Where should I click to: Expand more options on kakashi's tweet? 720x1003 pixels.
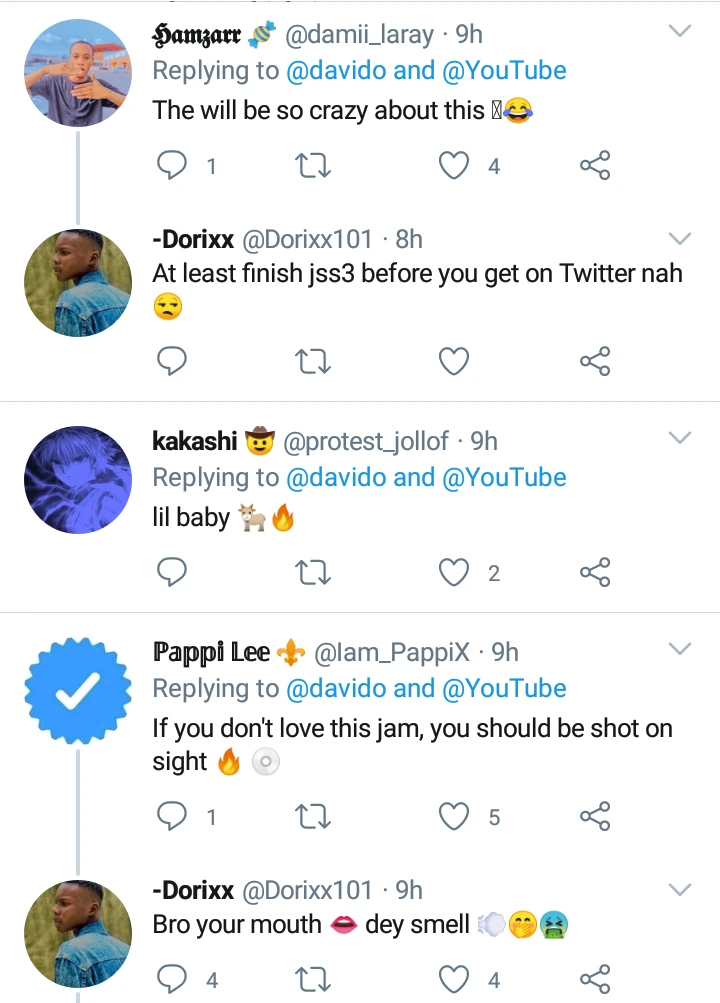tap(680, 439)
